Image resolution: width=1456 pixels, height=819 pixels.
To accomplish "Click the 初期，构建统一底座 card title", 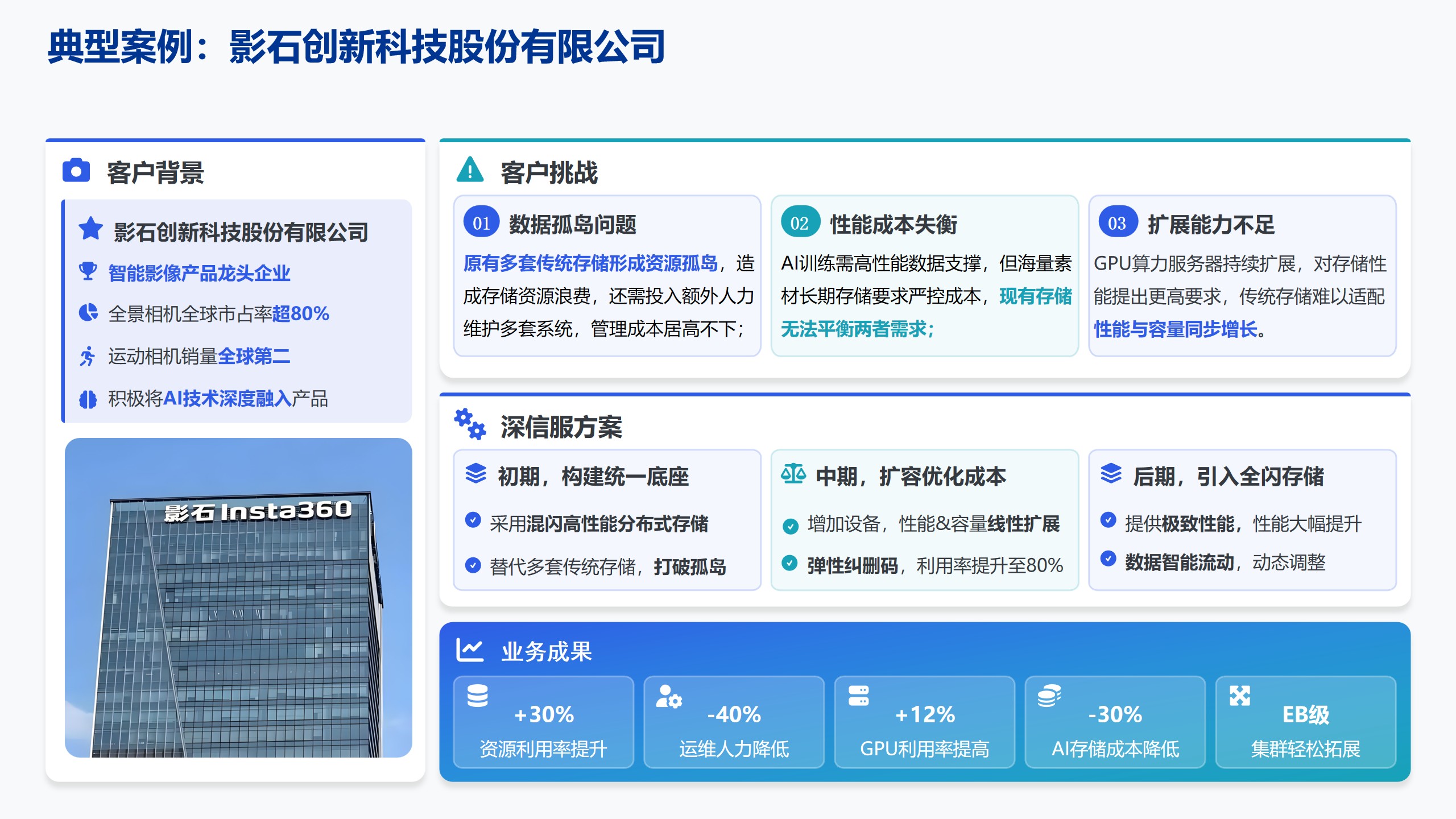I will [593, 476].
